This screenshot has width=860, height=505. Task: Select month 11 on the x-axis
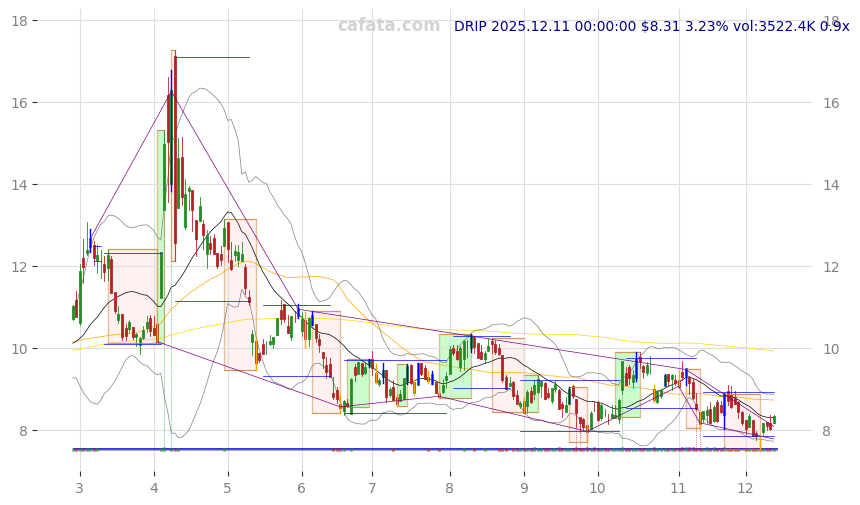678,487
